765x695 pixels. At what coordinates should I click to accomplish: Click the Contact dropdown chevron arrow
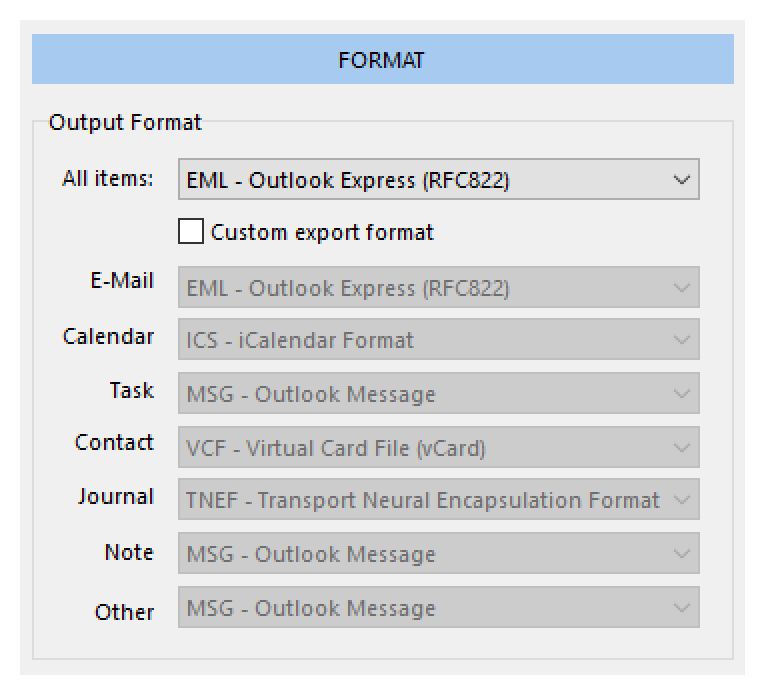682,448
